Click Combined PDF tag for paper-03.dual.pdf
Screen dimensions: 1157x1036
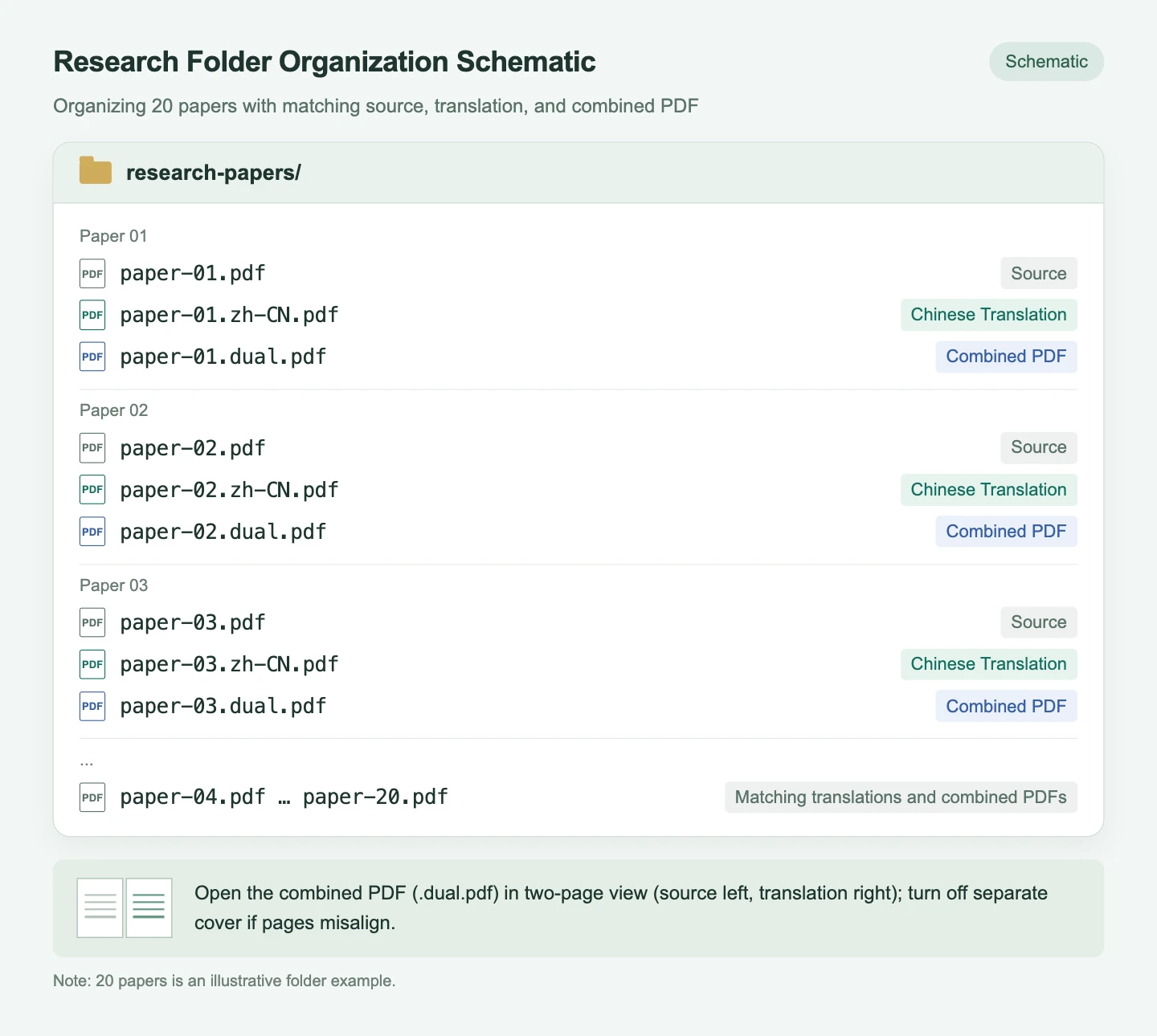point(1006,707)
